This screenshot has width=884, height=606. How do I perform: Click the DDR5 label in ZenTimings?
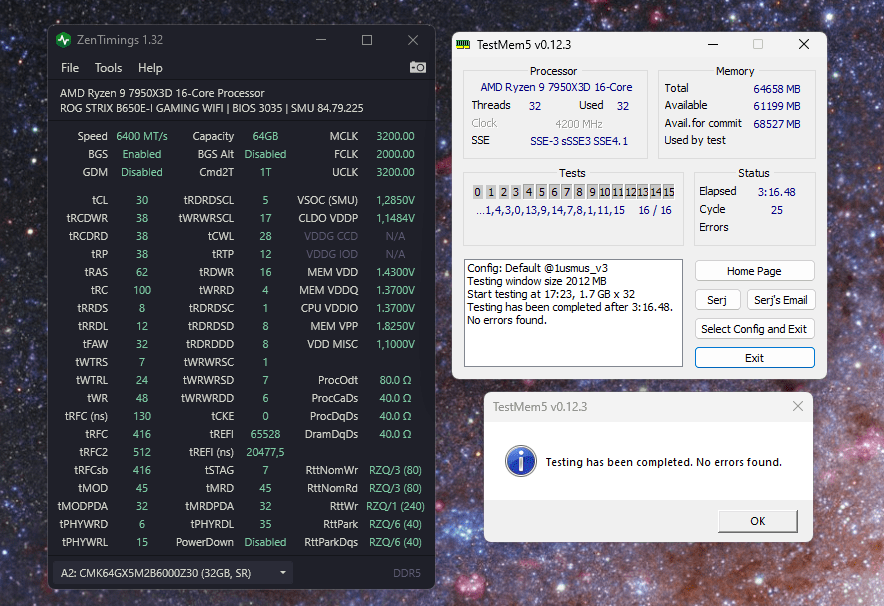pos(406,573)
